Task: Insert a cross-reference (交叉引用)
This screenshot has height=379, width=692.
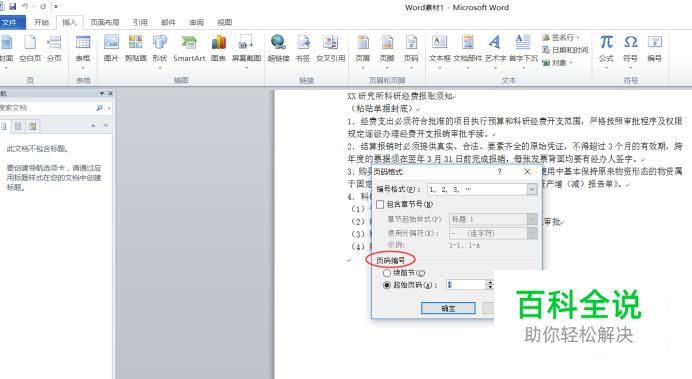Action: pos(330,49)
